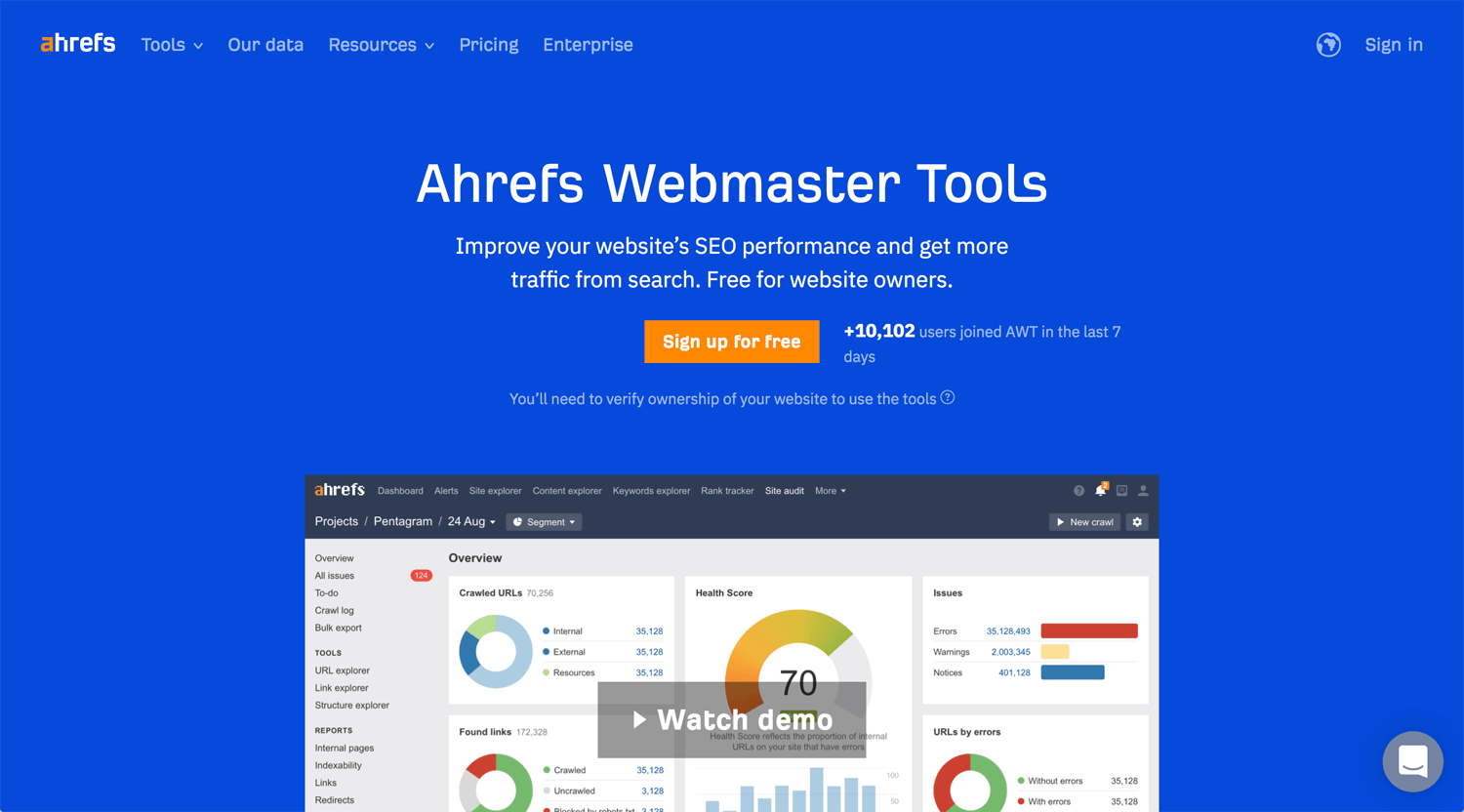Open the chat support bubble

1412,761
